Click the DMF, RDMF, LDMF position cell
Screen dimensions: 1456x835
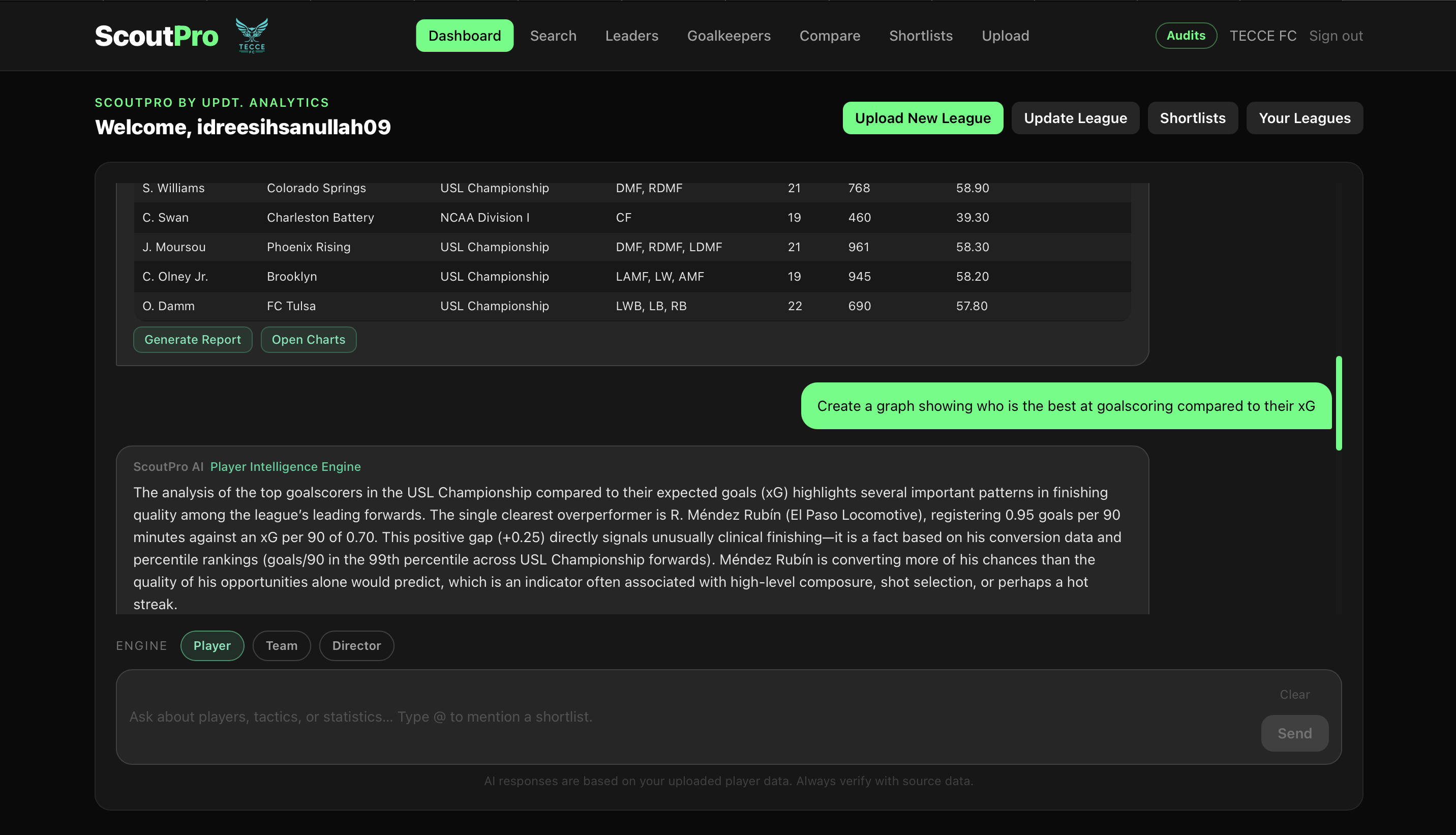669,247
